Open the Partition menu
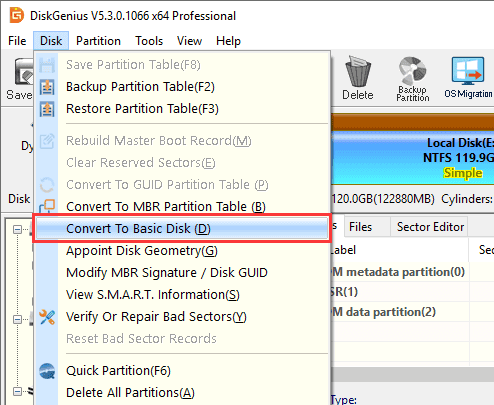This screenshot has height=405, width=494. pos(98,41)
